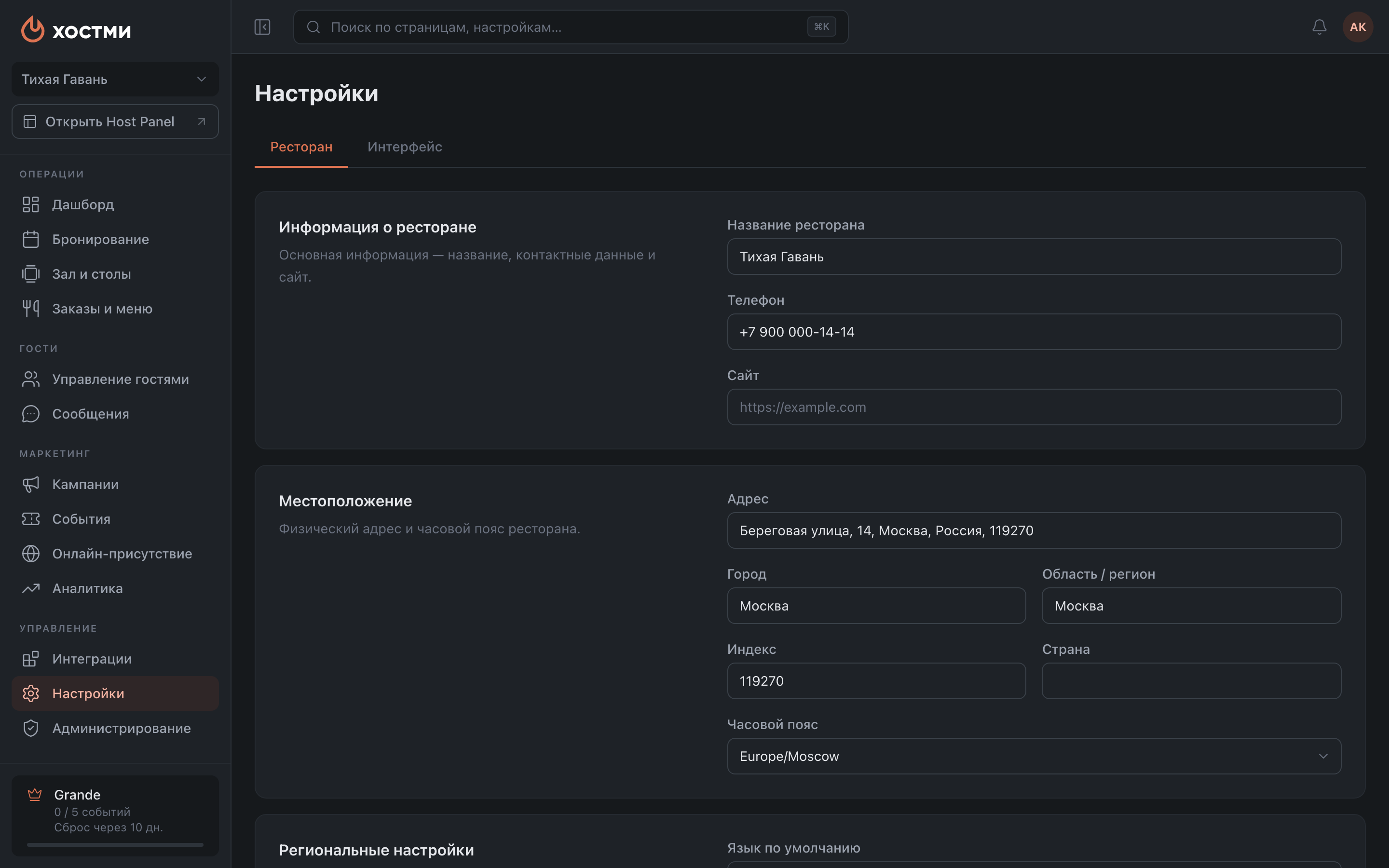Click the Управление гостями people icon

point(31,379)
